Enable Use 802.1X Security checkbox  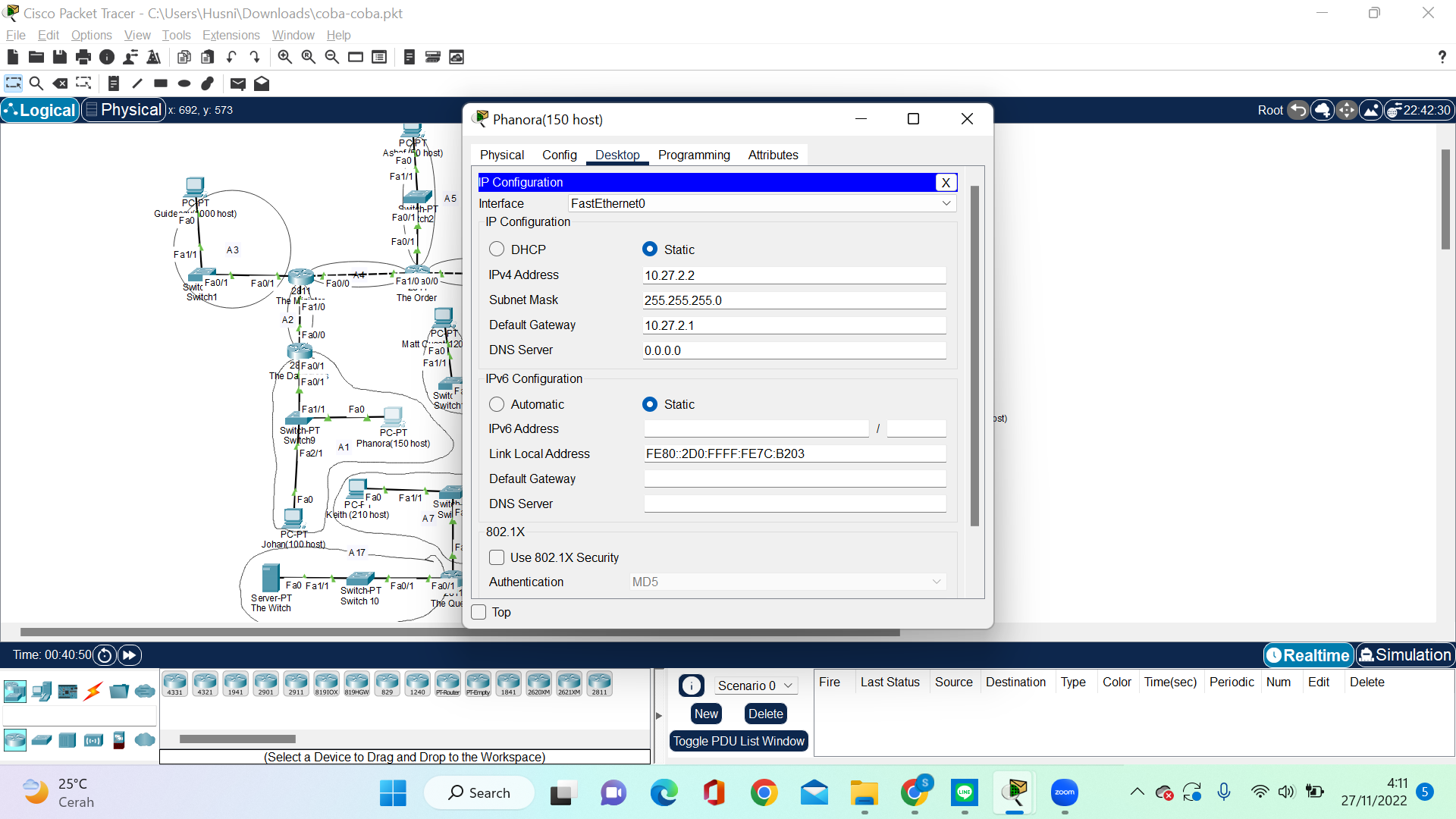[497, 557]
